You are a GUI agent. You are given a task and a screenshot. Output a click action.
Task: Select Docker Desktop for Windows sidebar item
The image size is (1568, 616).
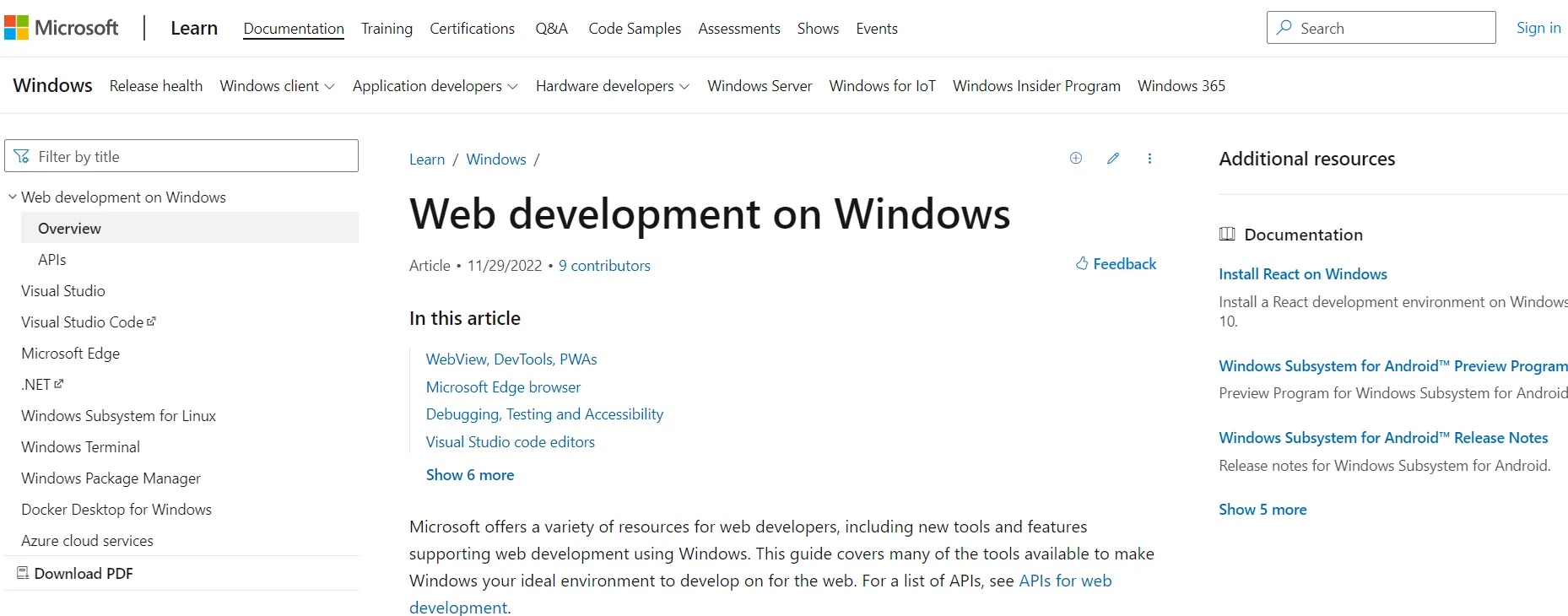tap(116, 509)
